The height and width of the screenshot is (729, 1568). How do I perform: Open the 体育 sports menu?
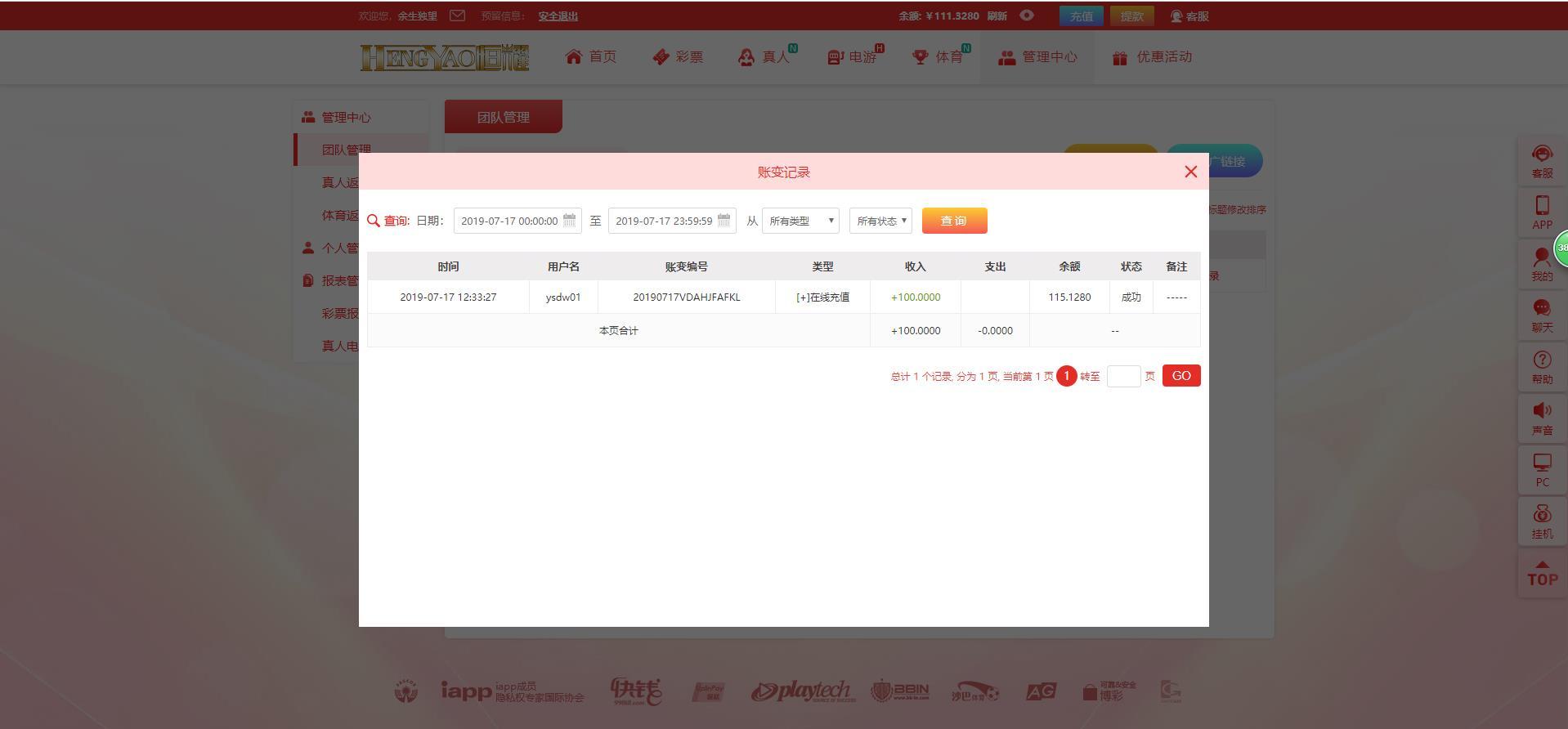pos(939,56)
